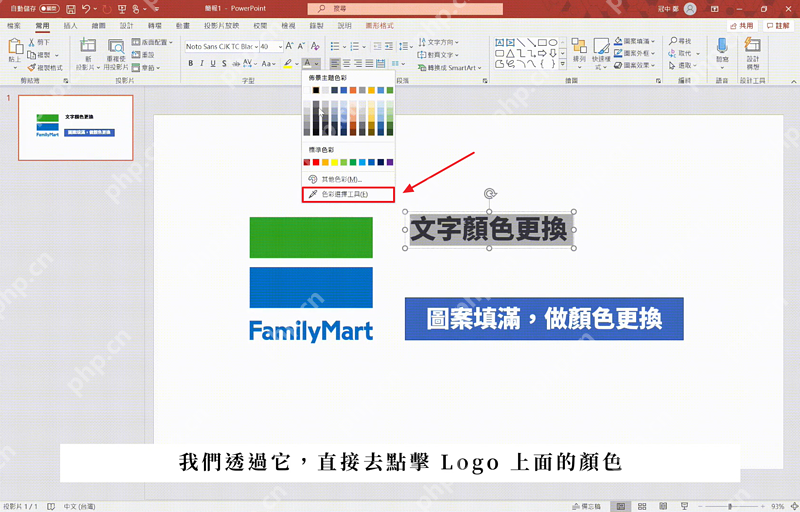Switch to the Shape Format (圖形格式) tab
Screen dimensions: 800x512
coord(380,25)
